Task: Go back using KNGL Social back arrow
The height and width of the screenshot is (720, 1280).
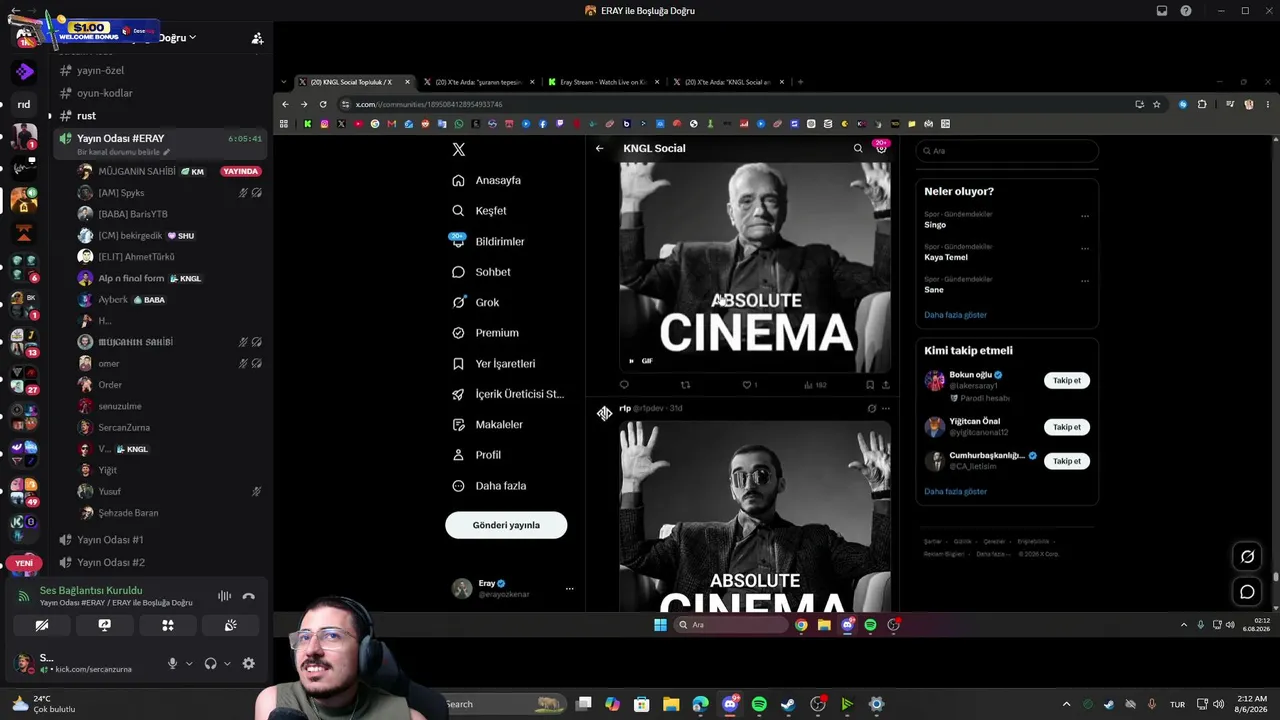Action: pos(599,148)
